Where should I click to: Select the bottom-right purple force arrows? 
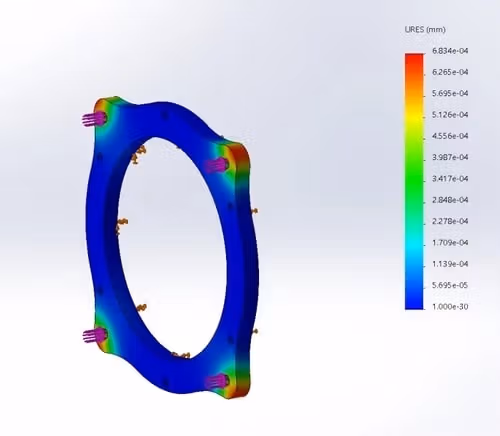pos(217,381)
